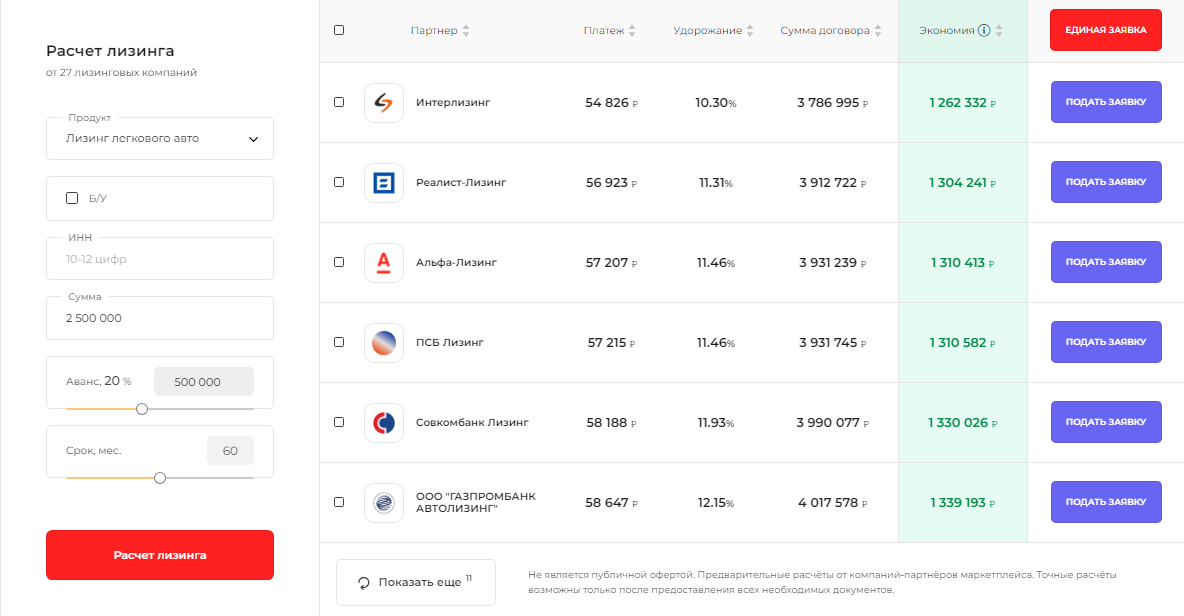Click Газпромбанк contract sum 4 017 578
This screenshot has width=1184, height=616.
(x=833, y=503)
